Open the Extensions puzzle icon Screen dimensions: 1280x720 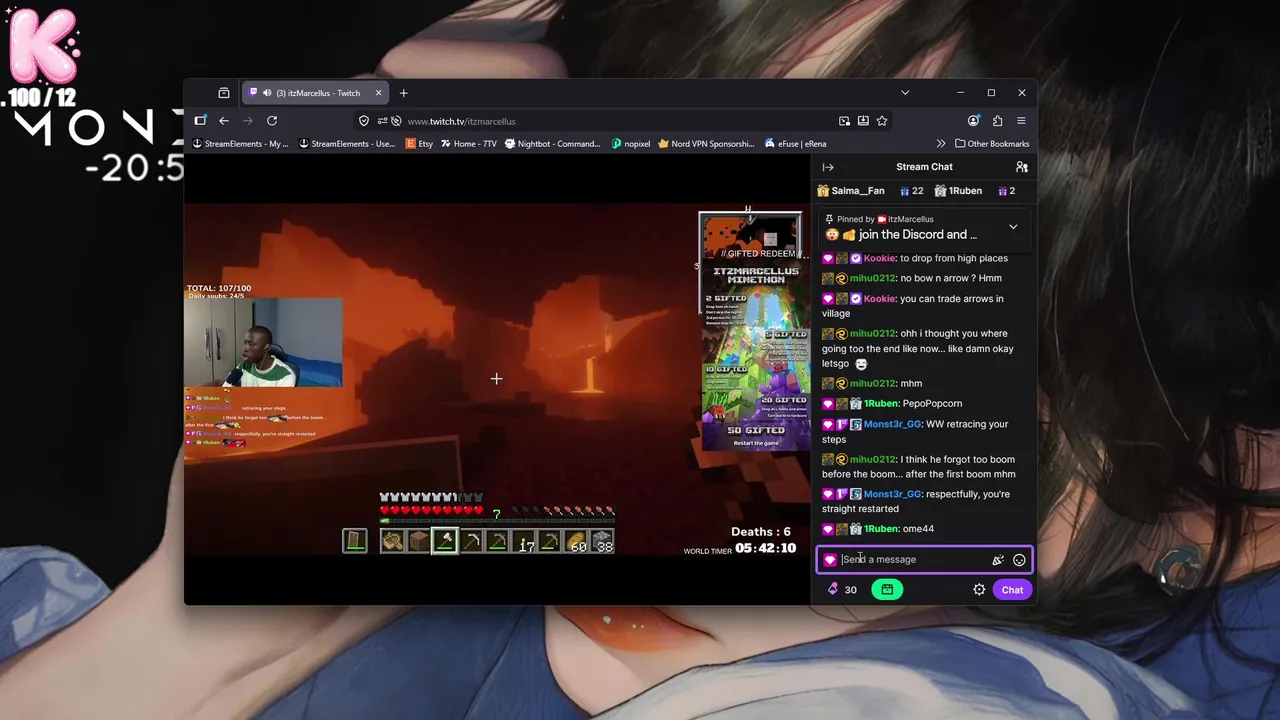(997, 121)
